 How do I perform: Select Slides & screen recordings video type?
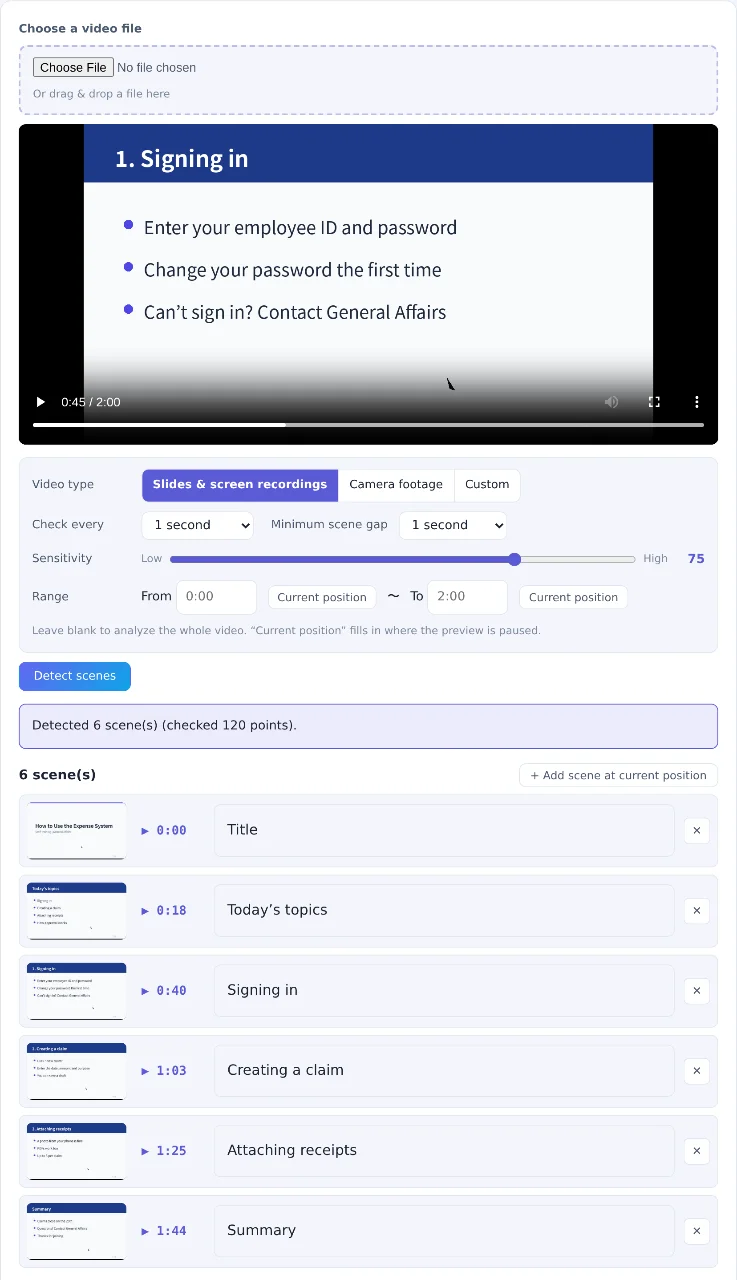click(240, 485)
